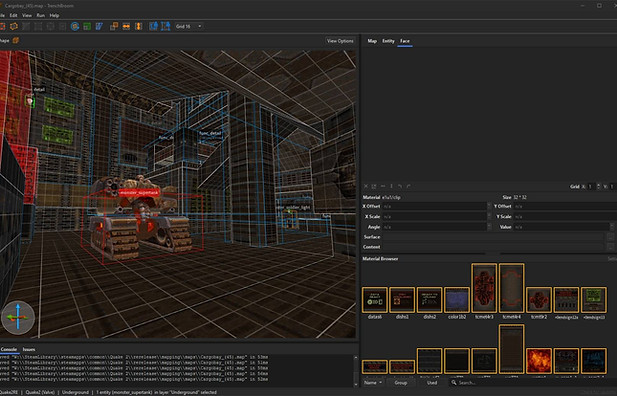
Task: Activate the clip tool in toolbar
Action: (26, 26)
